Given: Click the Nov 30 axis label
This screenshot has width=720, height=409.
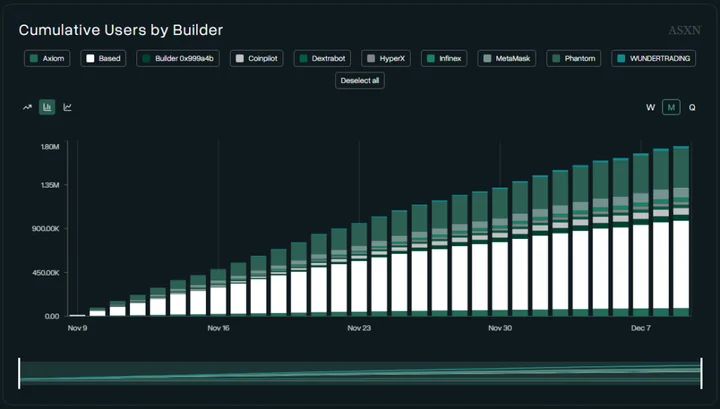Looking at the screenshot, I should point(500,328).
